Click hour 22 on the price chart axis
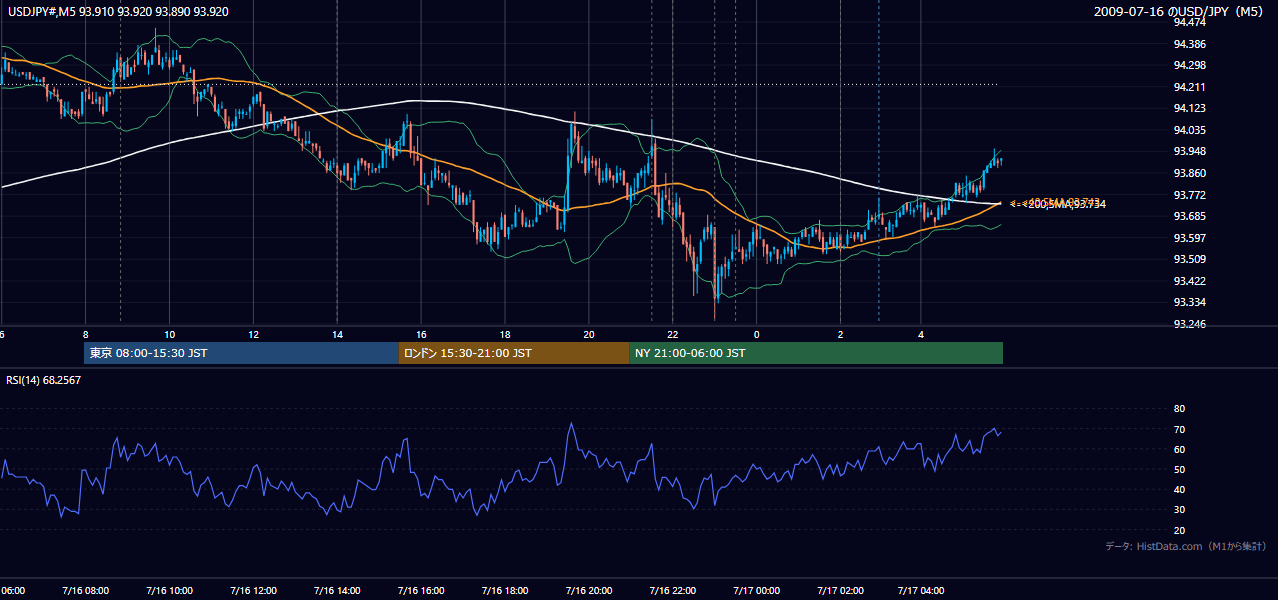This screenshot has height=600, width=1278. coord(673,334)
